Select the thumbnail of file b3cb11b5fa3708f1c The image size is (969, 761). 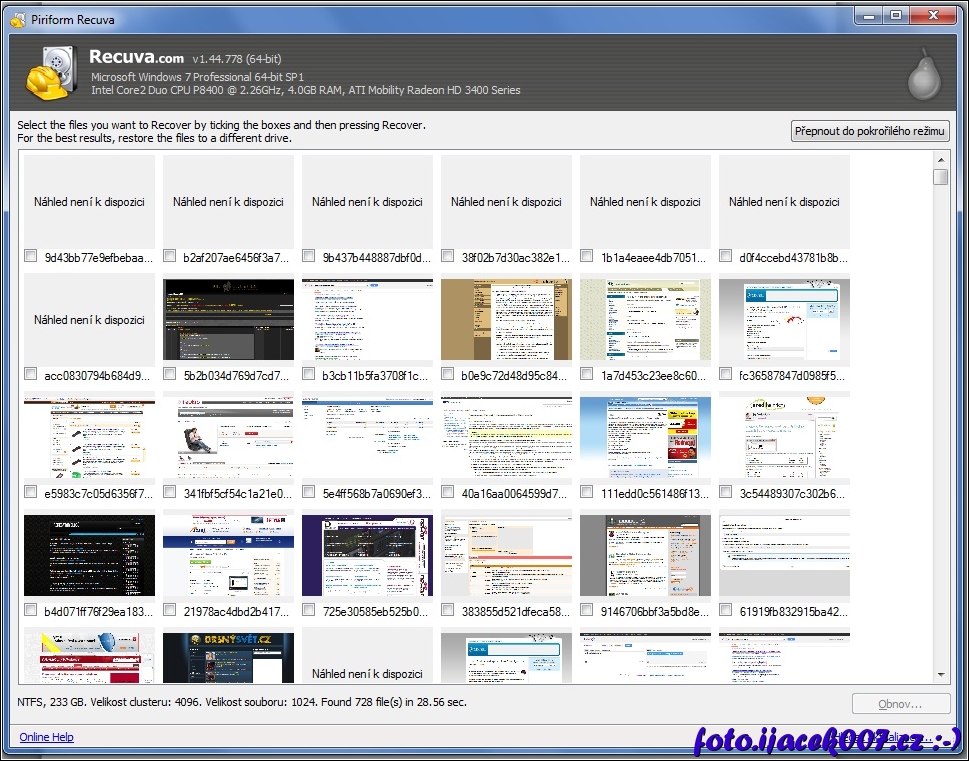(367, 320)
